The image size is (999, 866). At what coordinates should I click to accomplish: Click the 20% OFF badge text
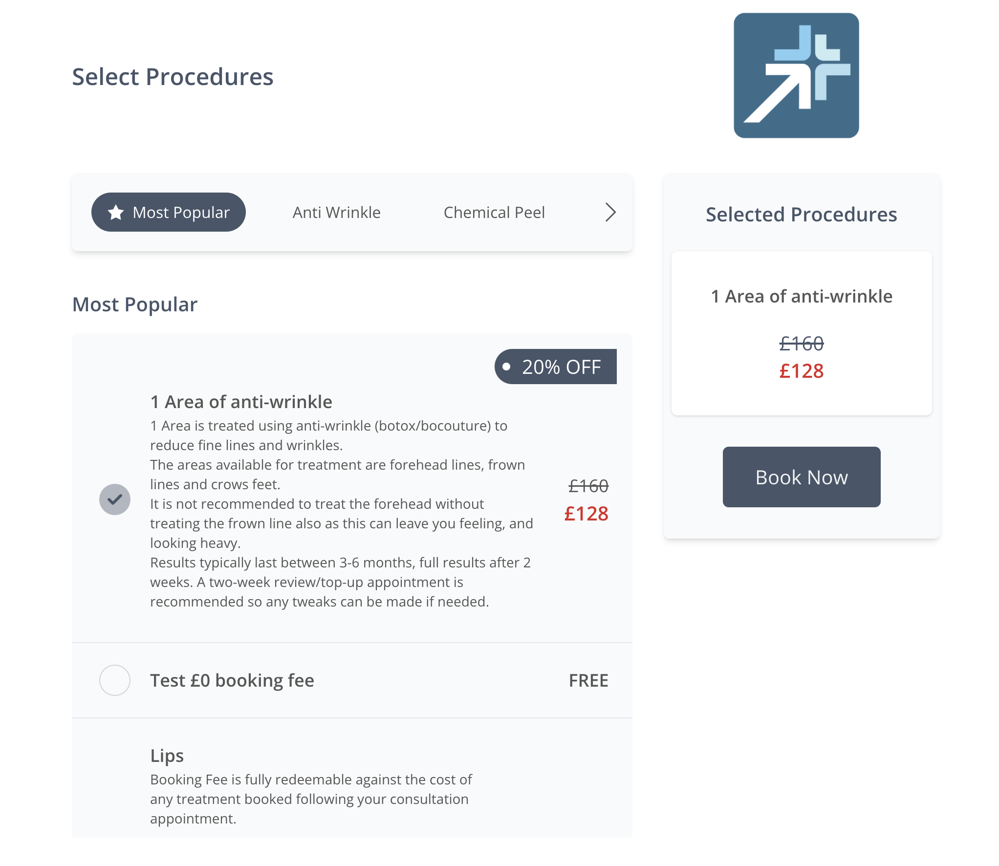[561, 367]
